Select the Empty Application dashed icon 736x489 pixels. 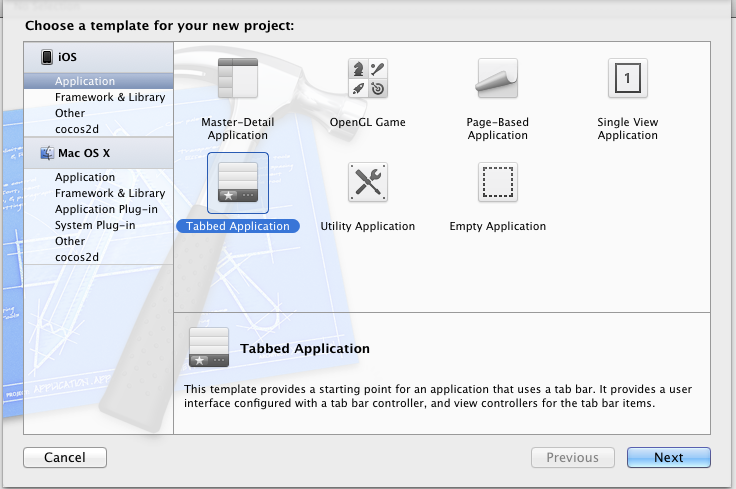pos(498,182)
